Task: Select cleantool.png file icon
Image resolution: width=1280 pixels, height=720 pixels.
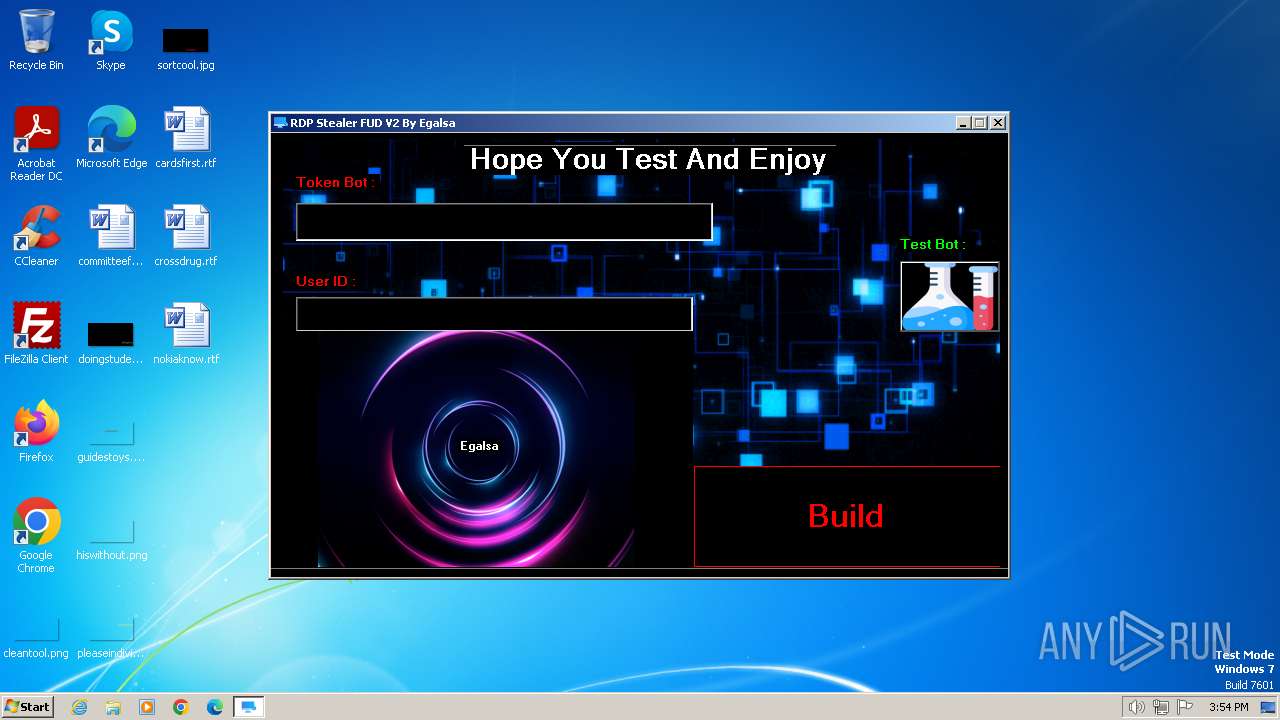Action: (x=36, y=636)
